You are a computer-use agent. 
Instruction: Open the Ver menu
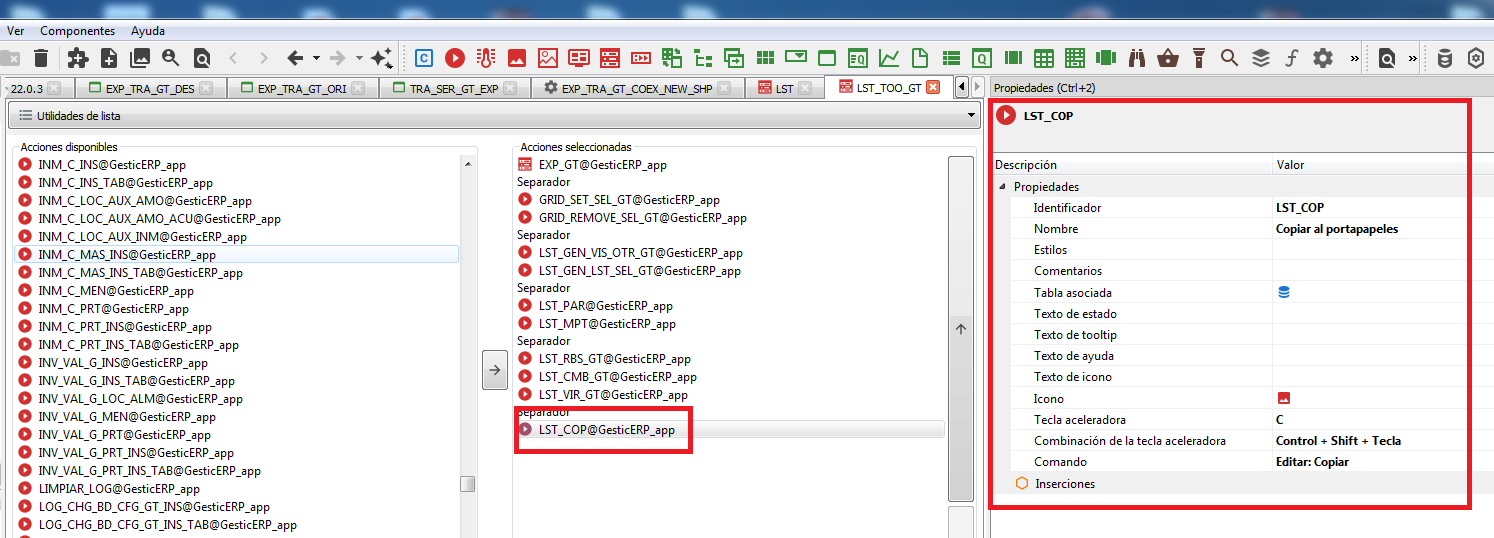point(16,31)
